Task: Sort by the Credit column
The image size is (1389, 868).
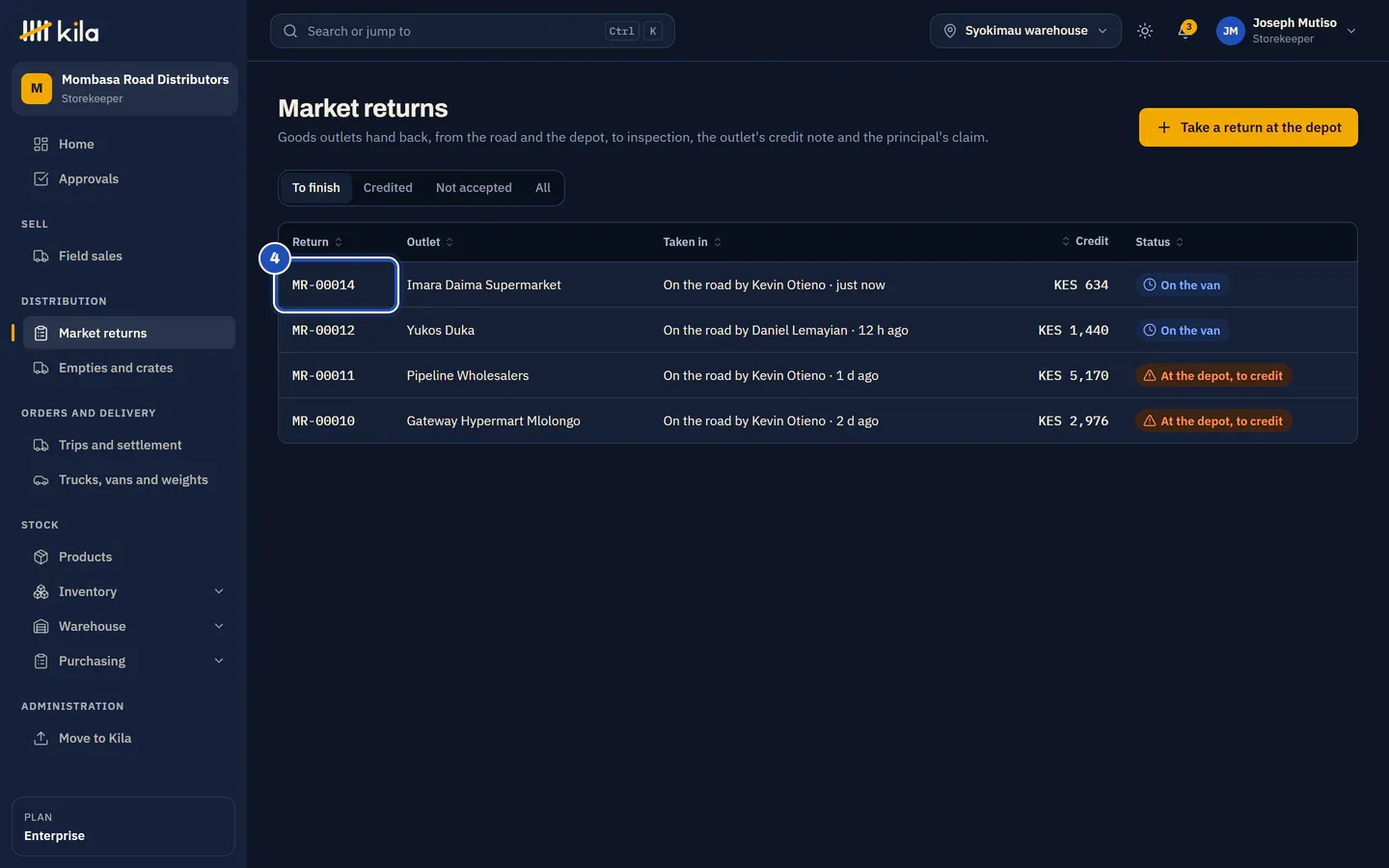Action: point(1085,241)
